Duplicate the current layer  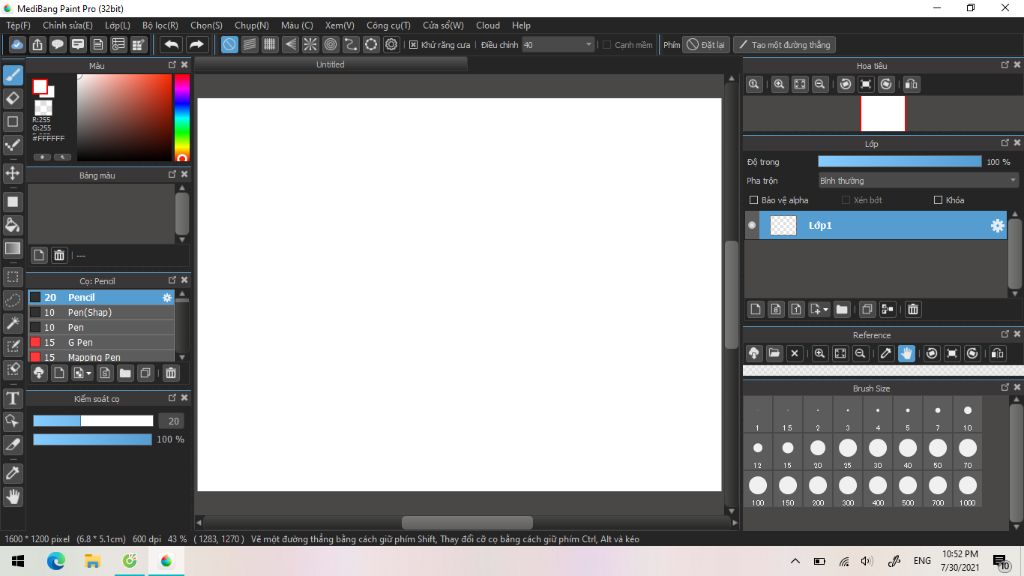[867, 309]
